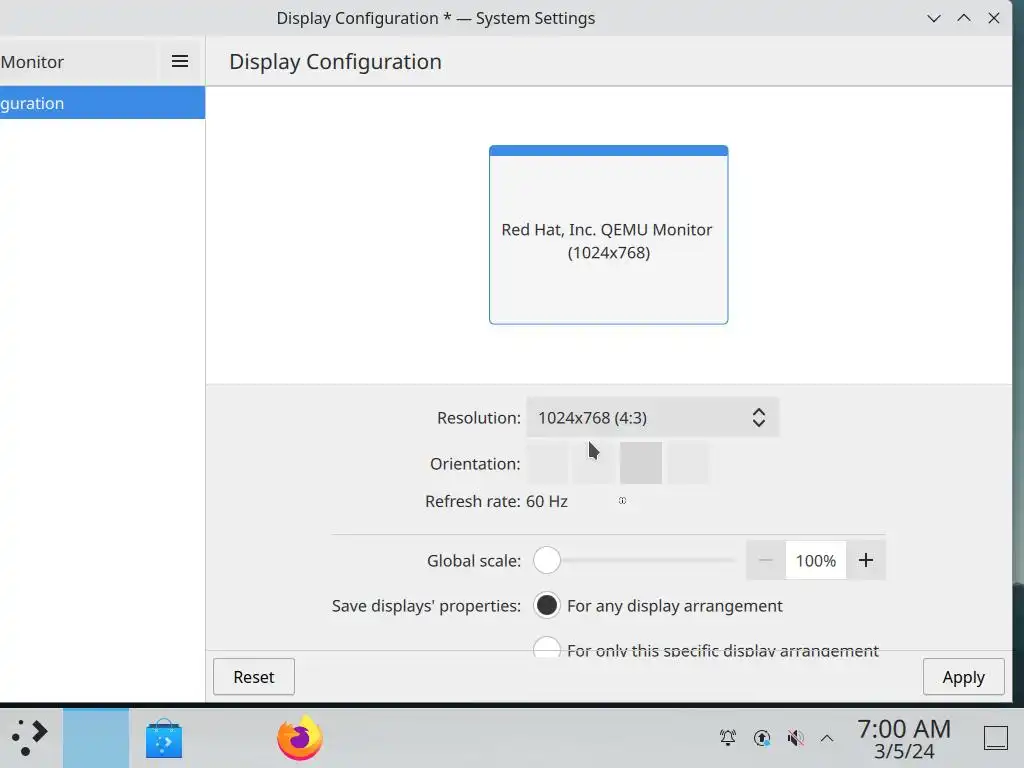Select the highlighted Display Configuration sidebar entry

[x=103, y=103]
